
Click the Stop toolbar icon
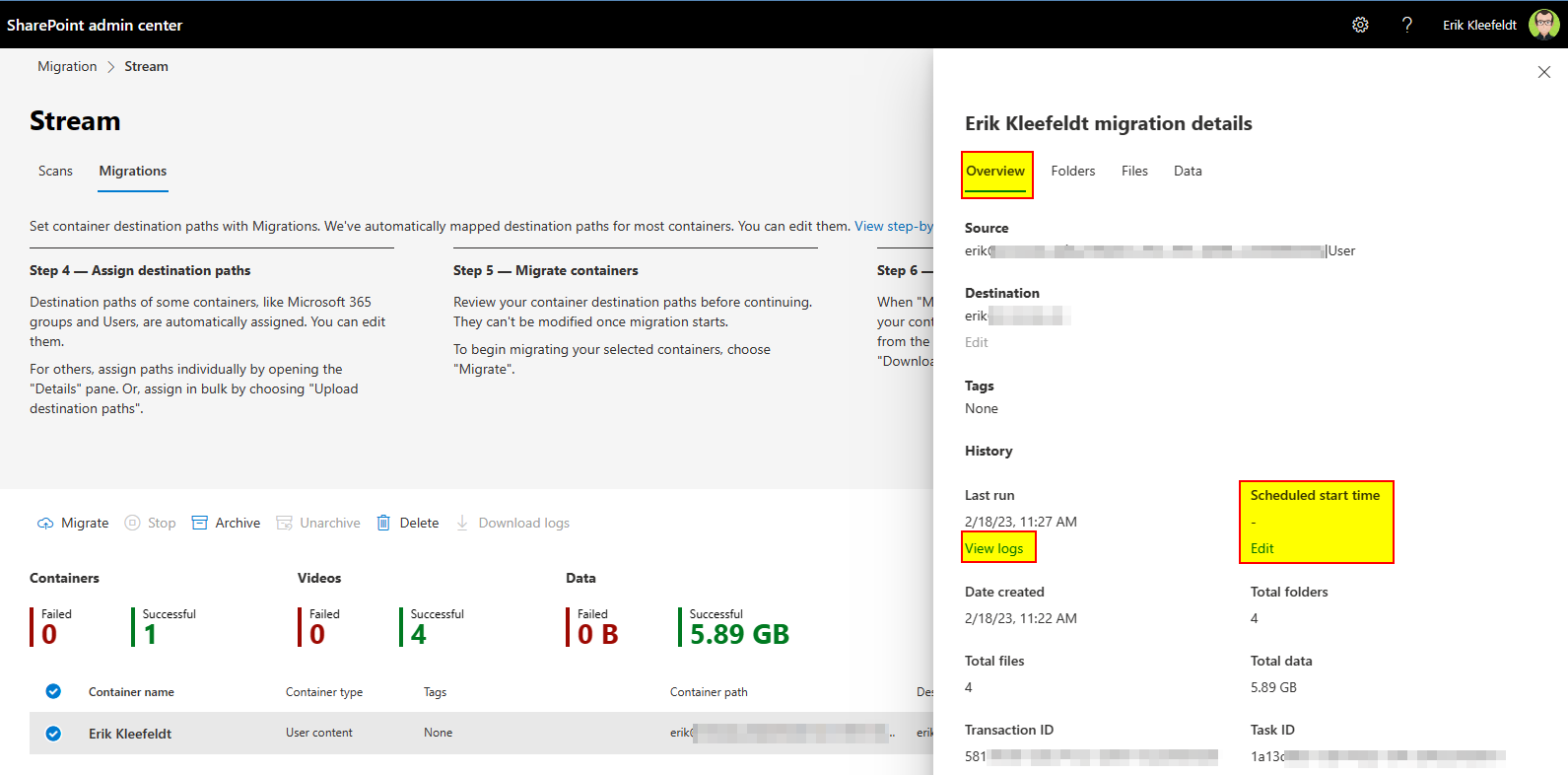132,524
